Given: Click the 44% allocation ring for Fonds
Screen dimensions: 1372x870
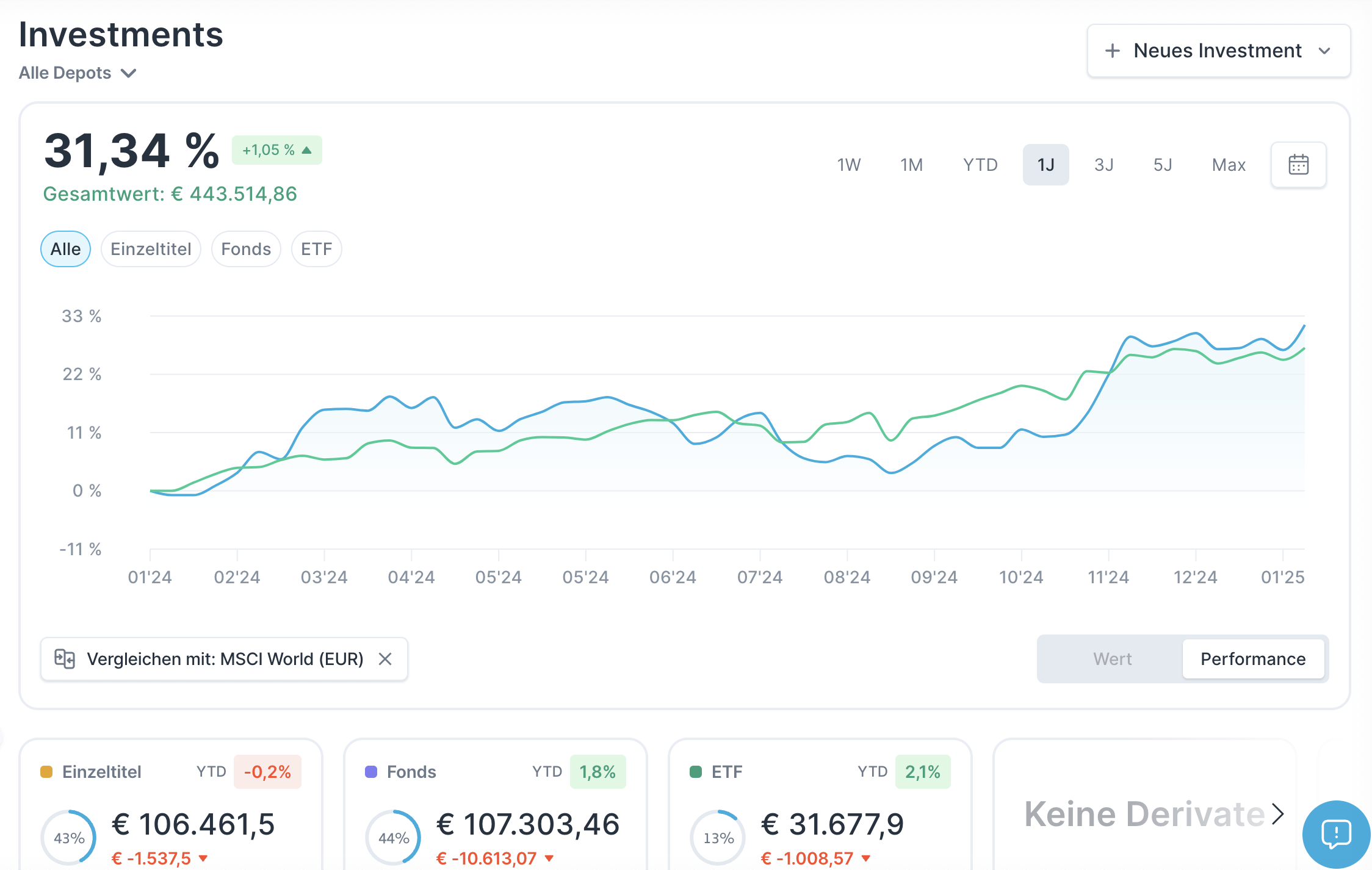Looking at the screenshot, I should pyautogui.click(x=394, y=838).
